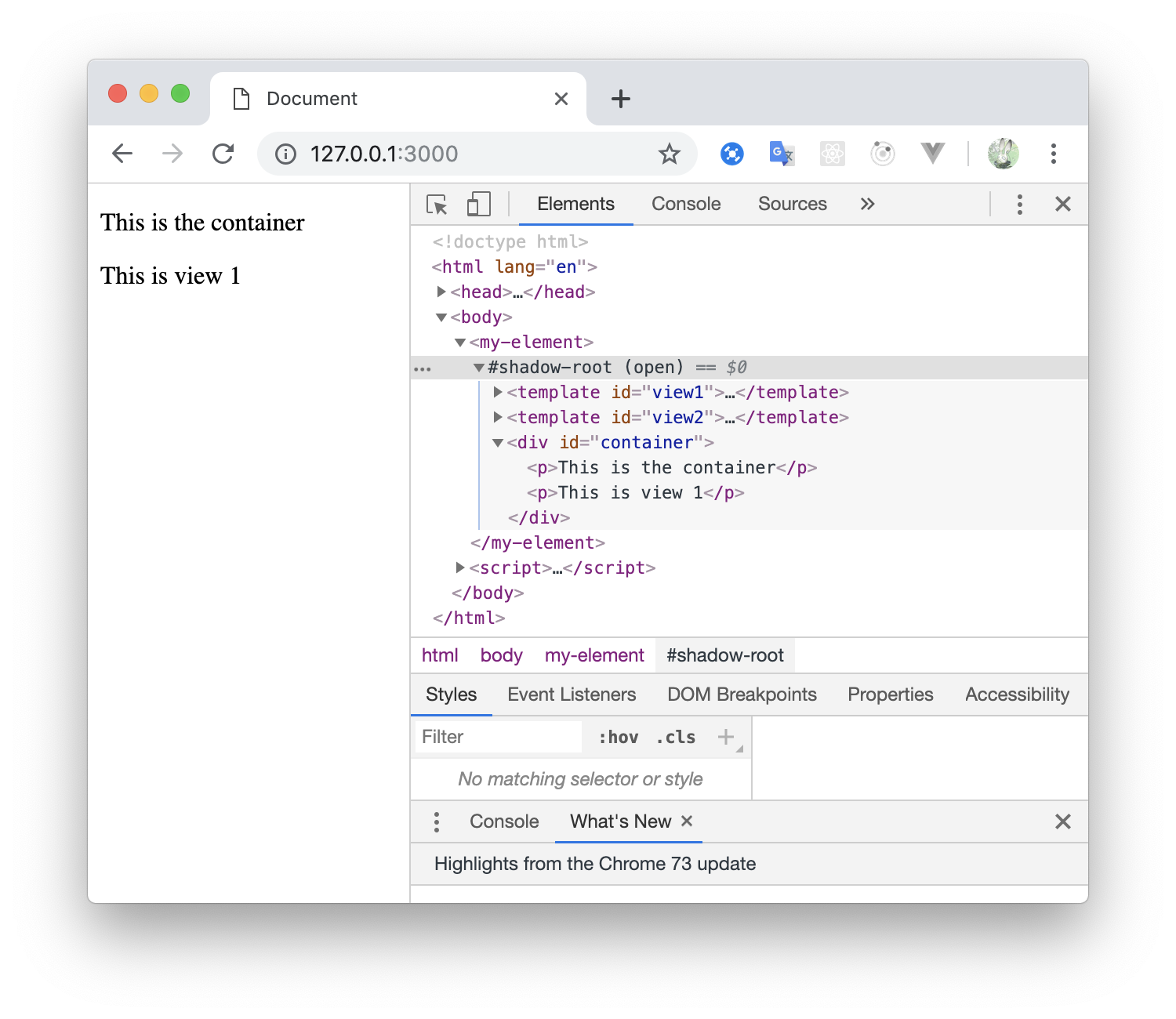
Task: Open Highlights from the Chrome 73 update
Action: (x=595, y=863)
